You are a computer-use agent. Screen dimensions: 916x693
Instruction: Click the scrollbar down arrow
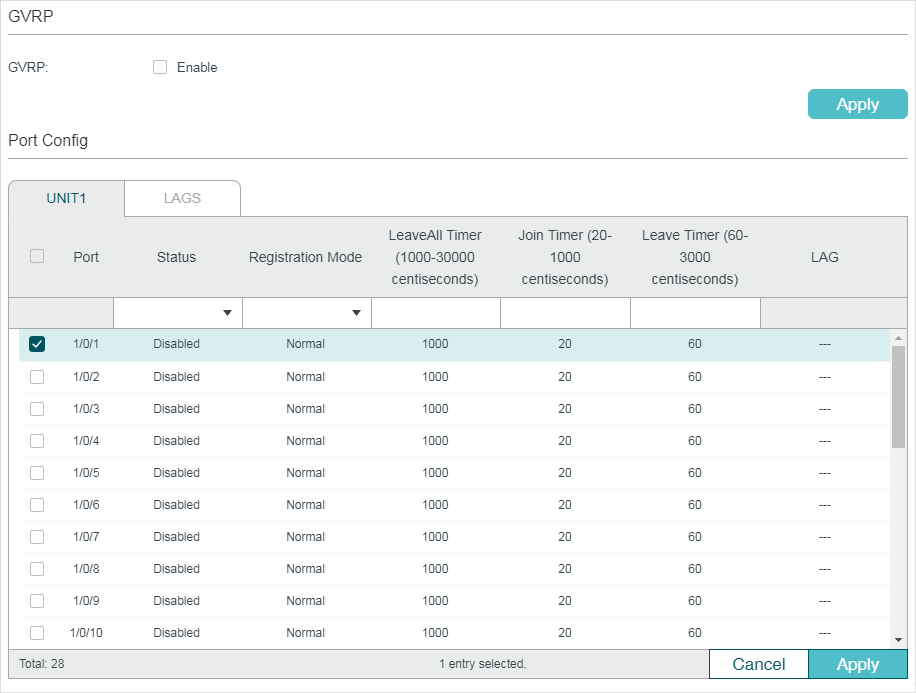click(x=898, y=640)
